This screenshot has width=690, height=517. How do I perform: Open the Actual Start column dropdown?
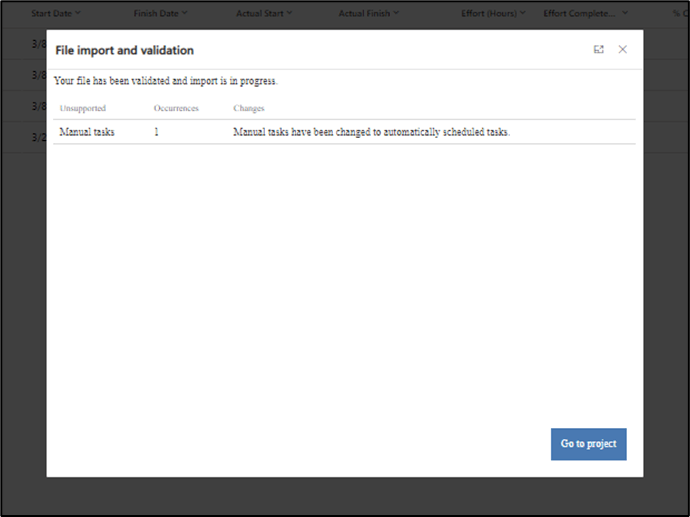(x=290, y=14)
